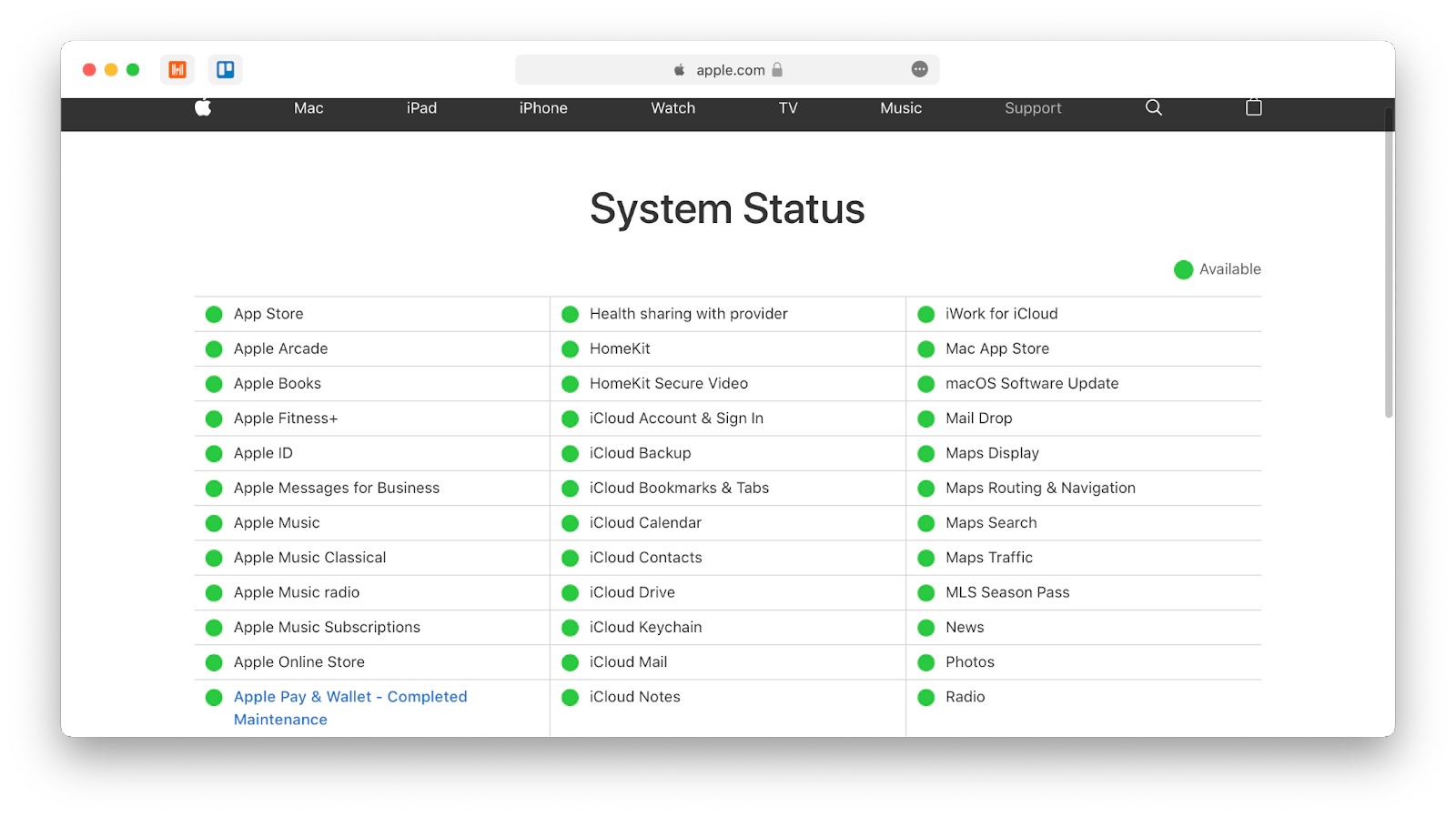Open the Music menu item
Viewport: 1456px width, 817px height.
pyautogui.click(x=901, y=107)
